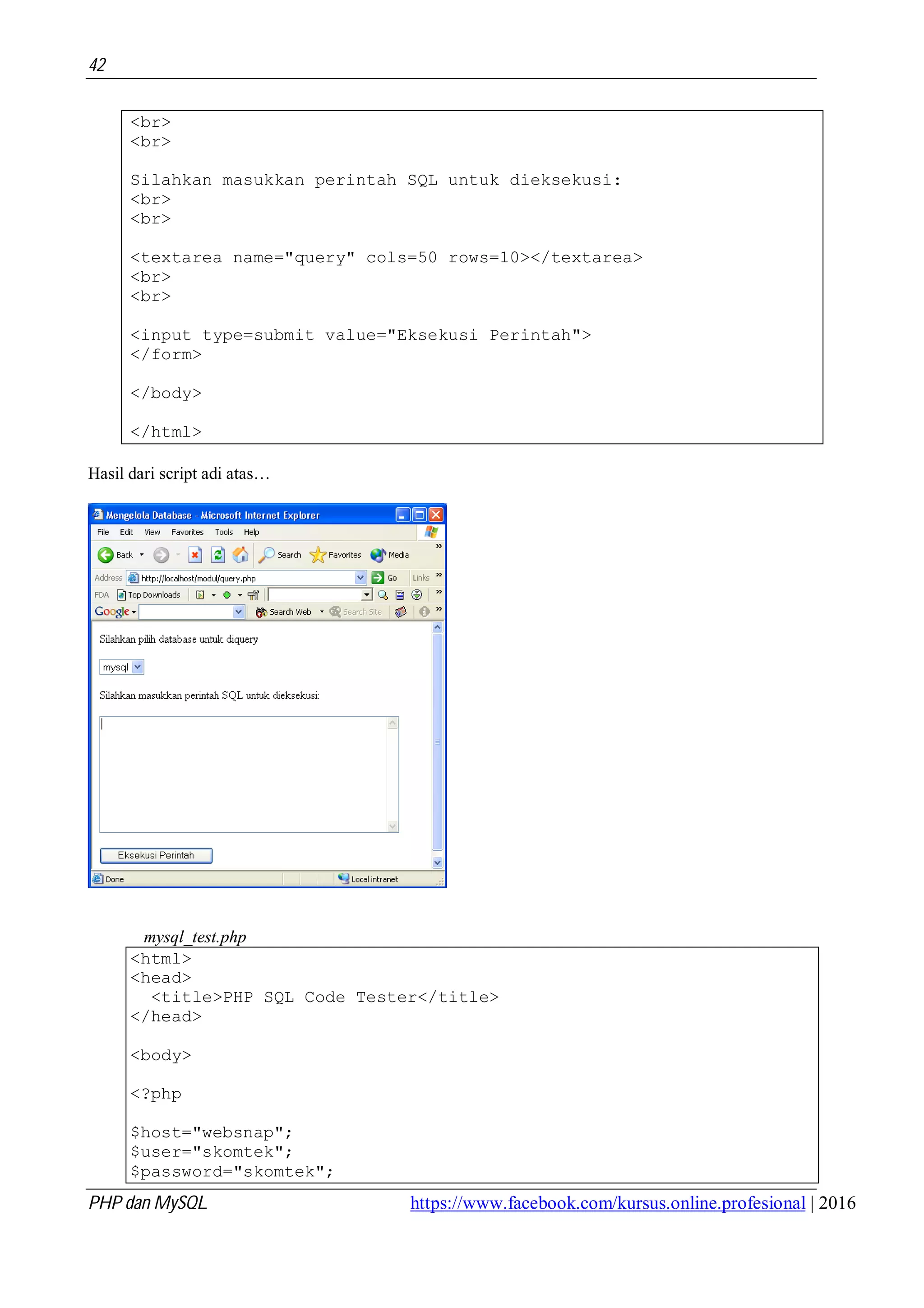This screenshot has height=1308, width=924.
Task: Click the textarea scrollbar down arrow
Action: [392, 826]
